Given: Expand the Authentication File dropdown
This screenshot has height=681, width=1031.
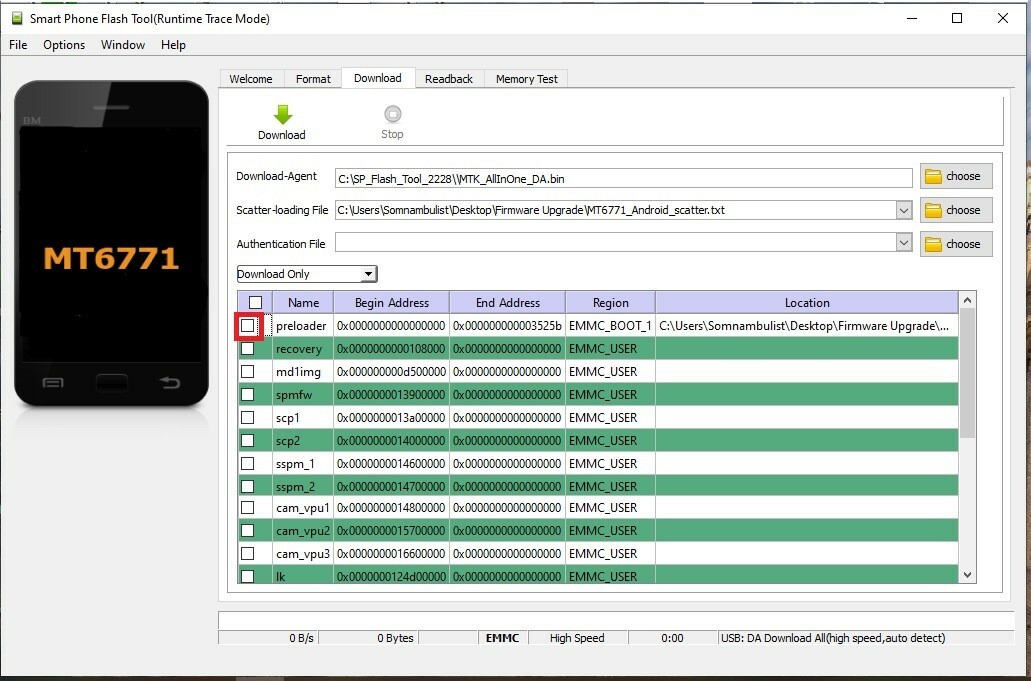Looking at the screenshot, I should pyautogui.click(x=904, y=243).
